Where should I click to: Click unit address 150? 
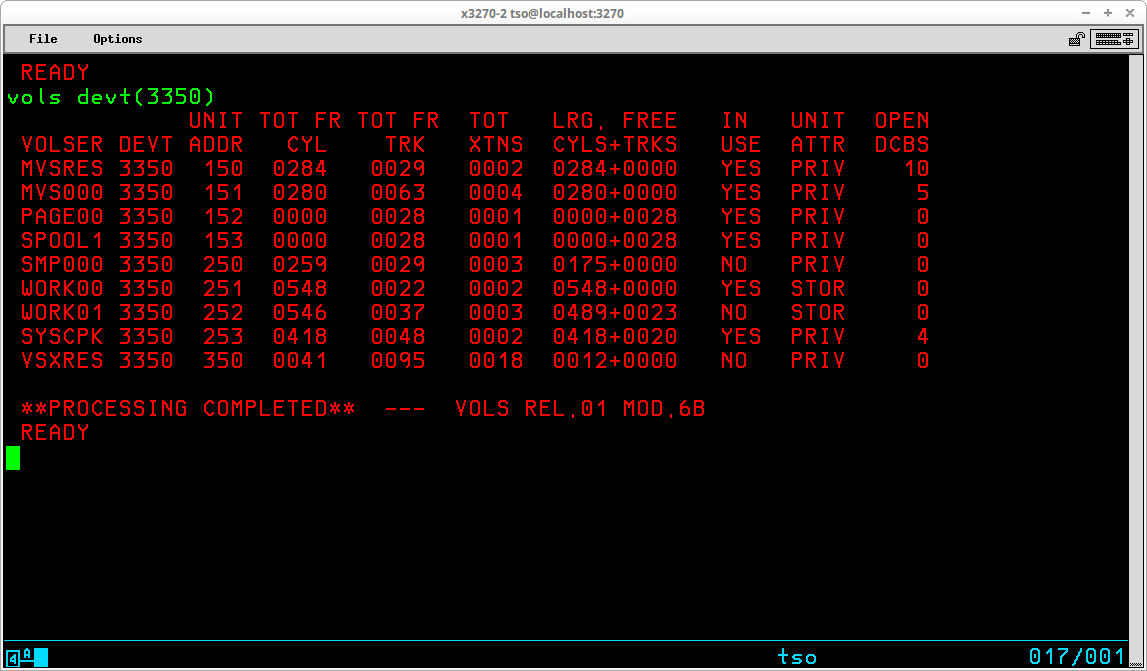(x=223, y=168)
